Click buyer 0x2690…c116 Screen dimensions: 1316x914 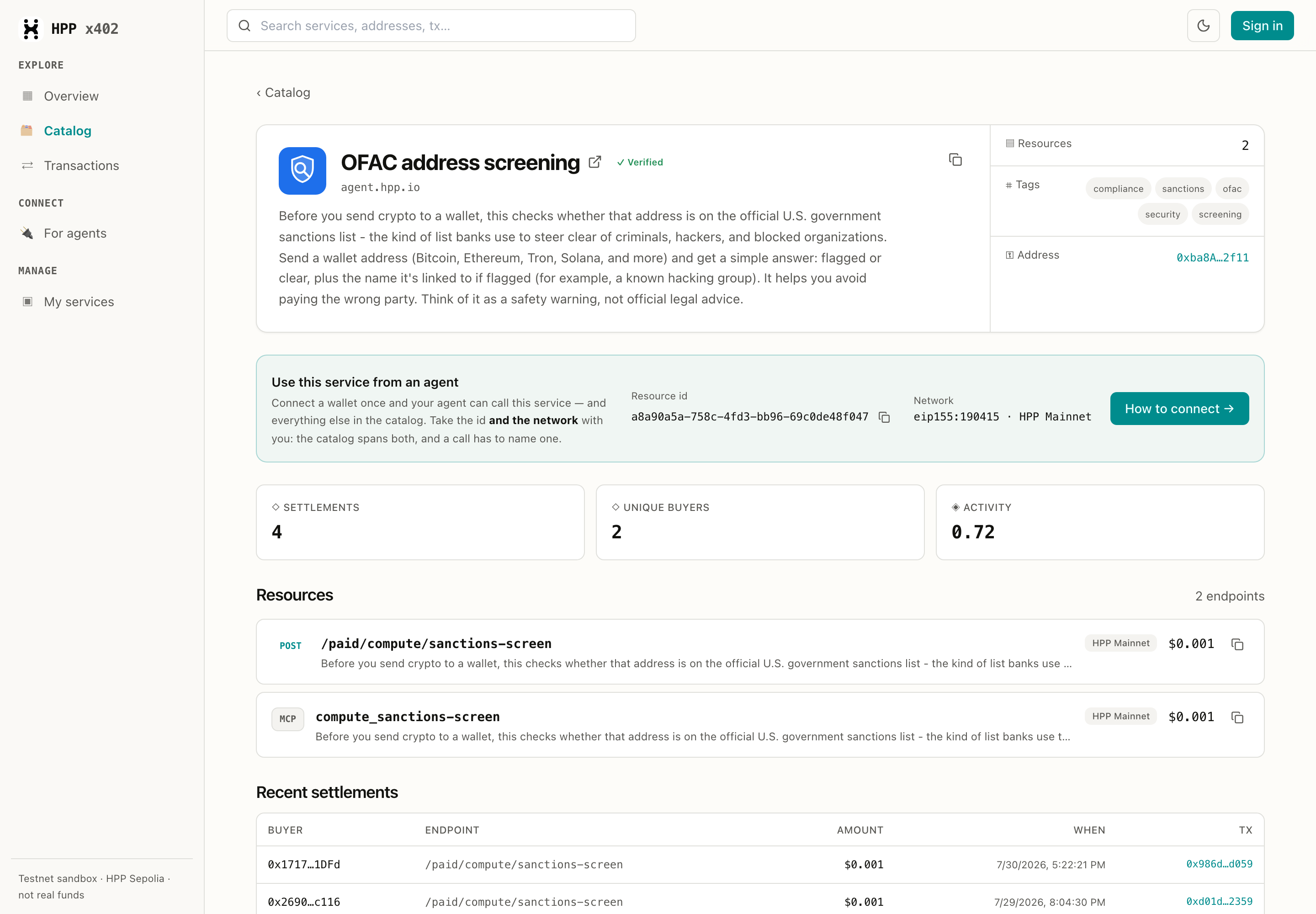coord(304,902)
